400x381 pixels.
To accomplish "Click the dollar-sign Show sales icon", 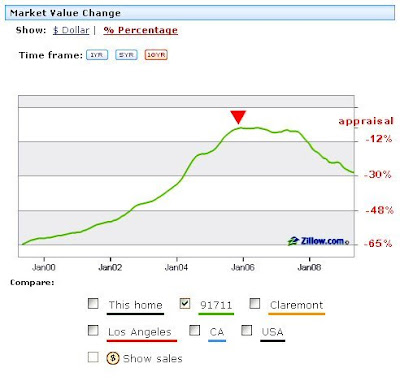I will point(113,358).
